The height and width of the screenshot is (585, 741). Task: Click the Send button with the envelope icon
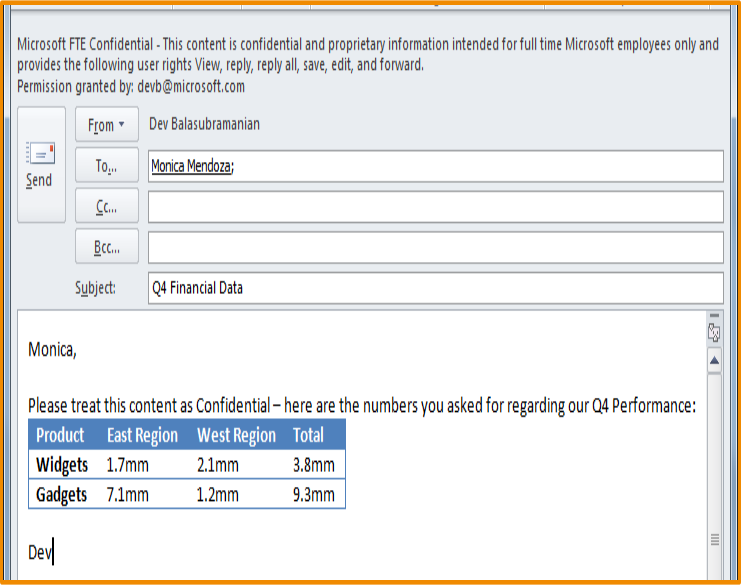[x=41, y=164]
